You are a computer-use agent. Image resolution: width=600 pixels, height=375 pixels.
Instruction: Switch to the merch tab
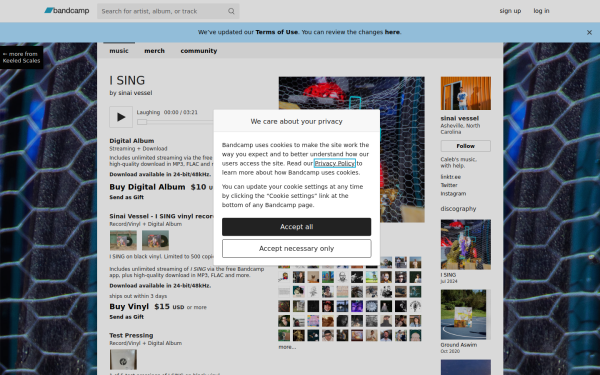tap(155, 51)
